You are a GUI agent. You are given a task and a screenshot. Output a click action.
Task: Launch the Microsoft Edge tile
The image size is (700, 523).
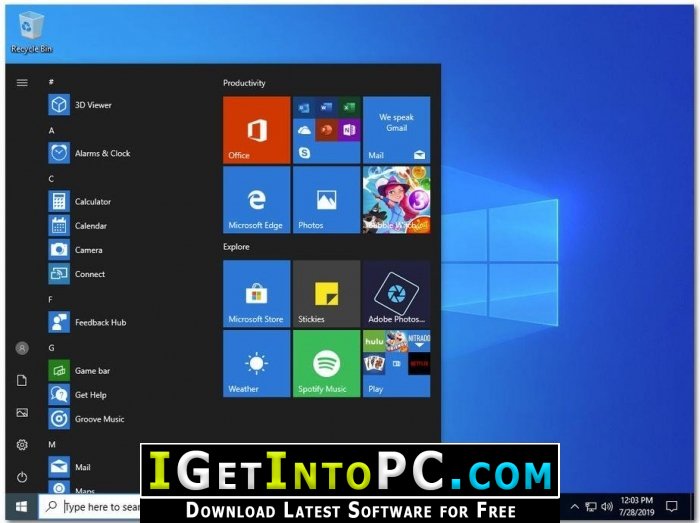tap(257, 199)
